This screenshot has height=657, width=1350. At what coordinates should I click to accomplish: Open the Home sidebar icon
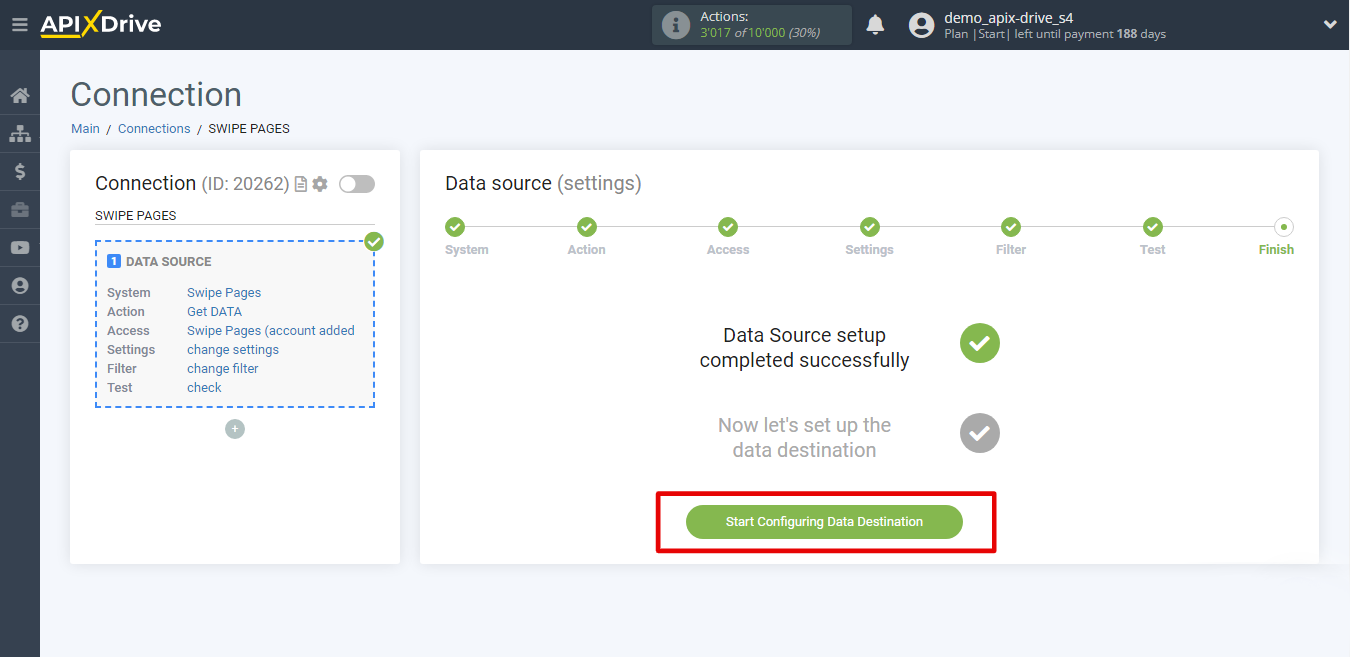pyautogui.click(x=20, y=96)
